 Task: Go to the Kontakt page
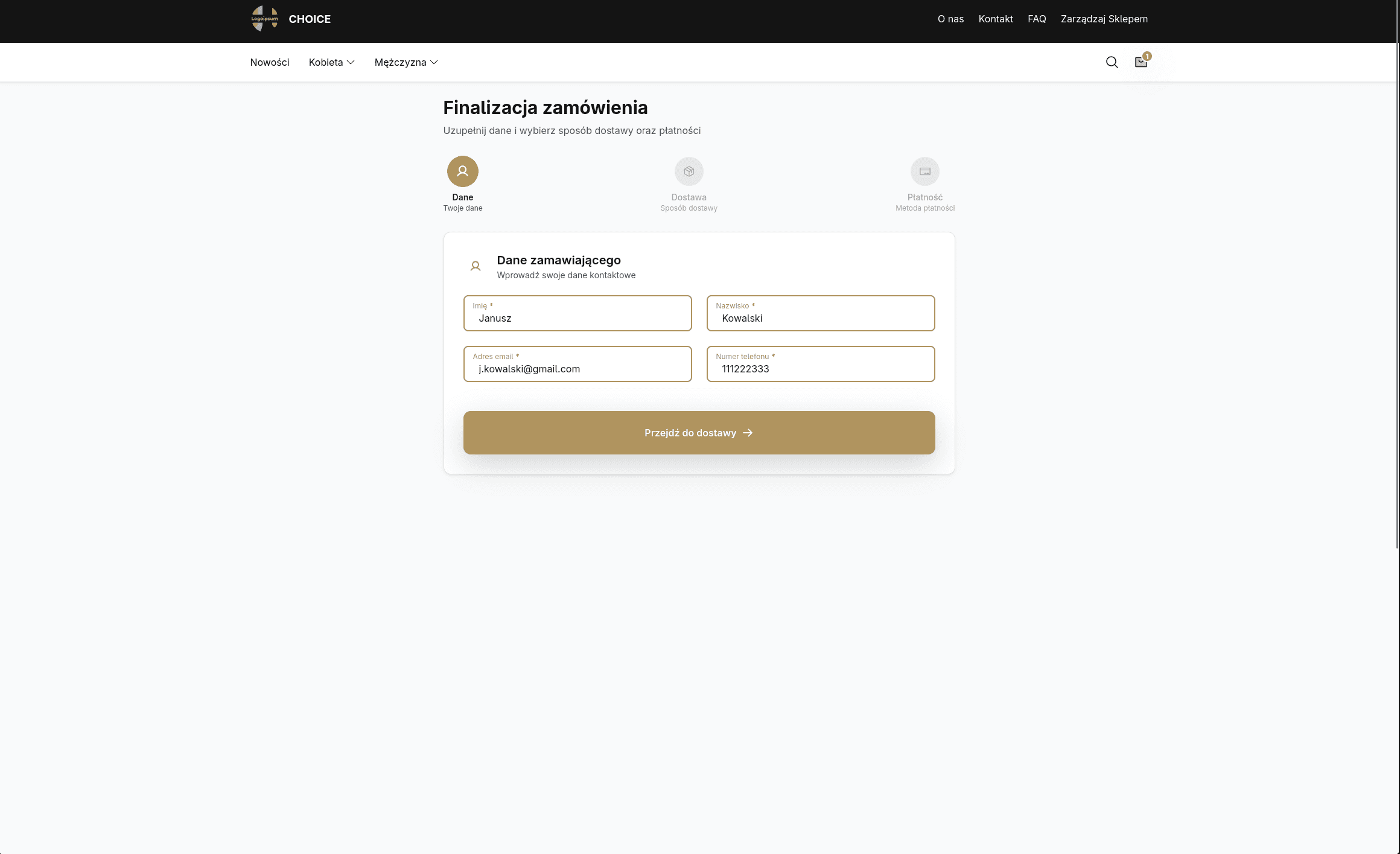click(996, 19)
